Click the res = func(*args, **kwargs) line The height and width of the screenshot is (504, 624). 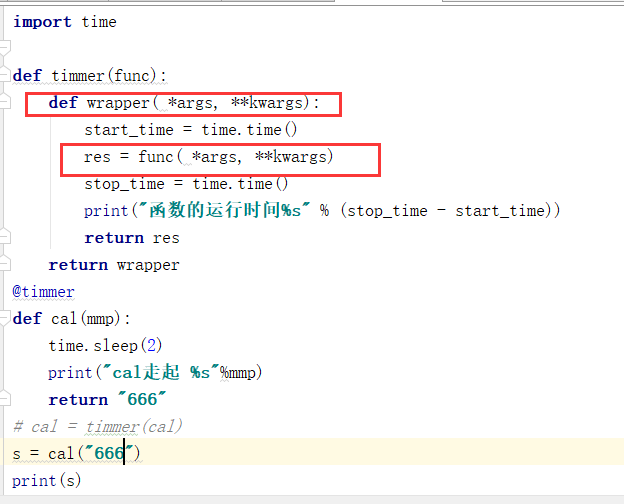209,157
